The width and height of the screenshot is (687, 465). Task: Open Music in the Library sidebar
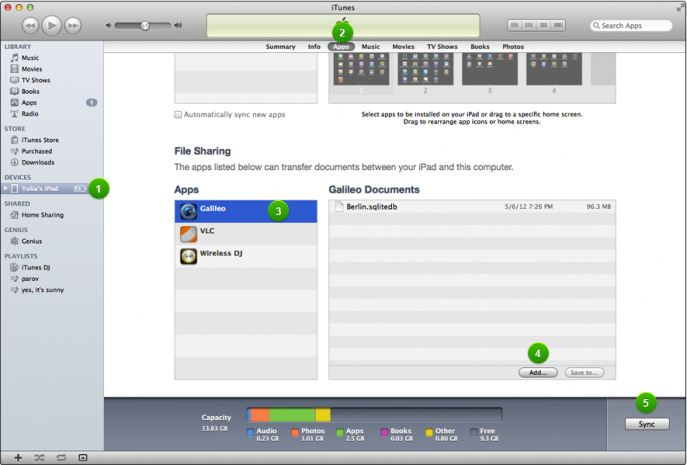pos(30,58)
